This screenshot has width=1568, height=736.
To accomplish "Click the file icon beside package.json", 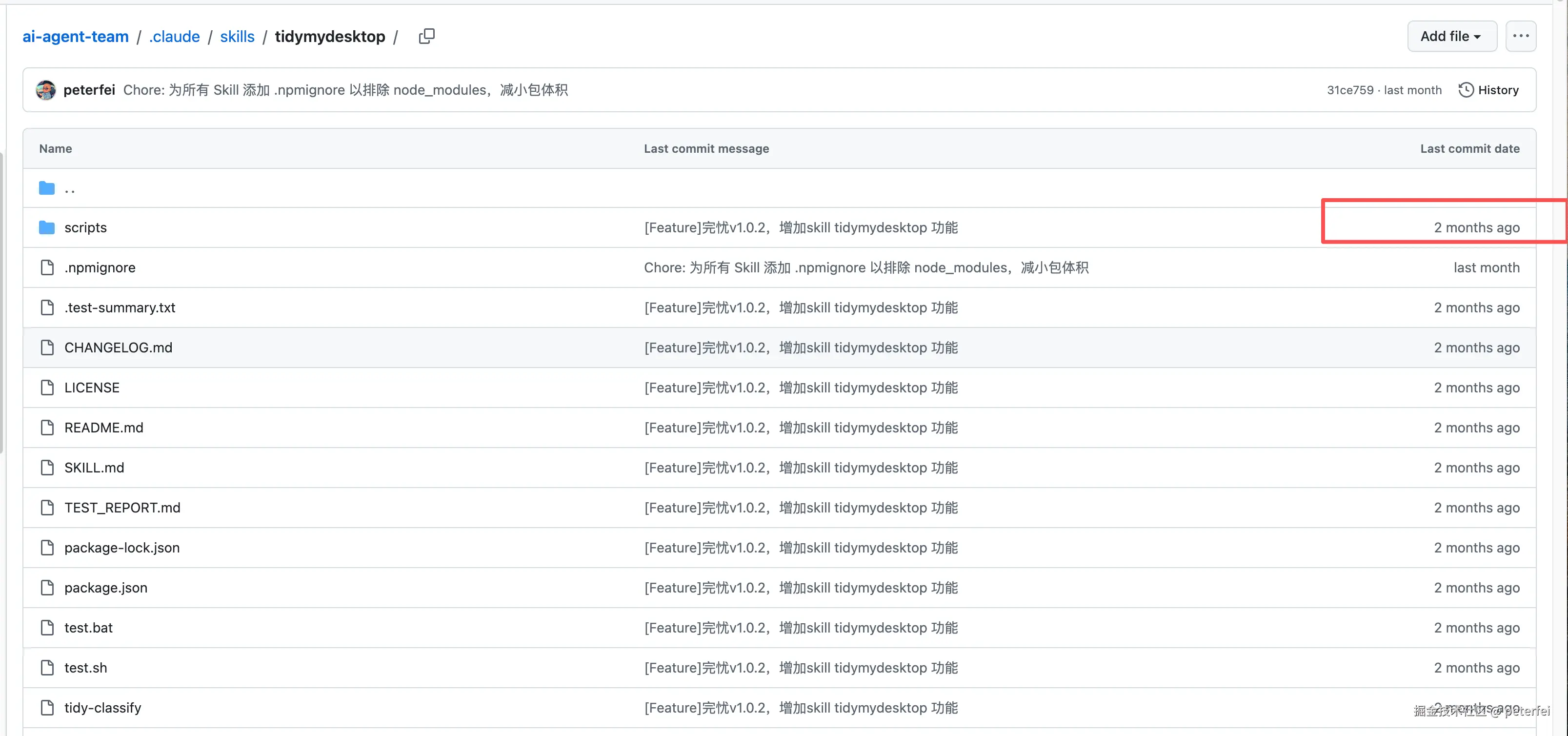I will pos(47,588).
